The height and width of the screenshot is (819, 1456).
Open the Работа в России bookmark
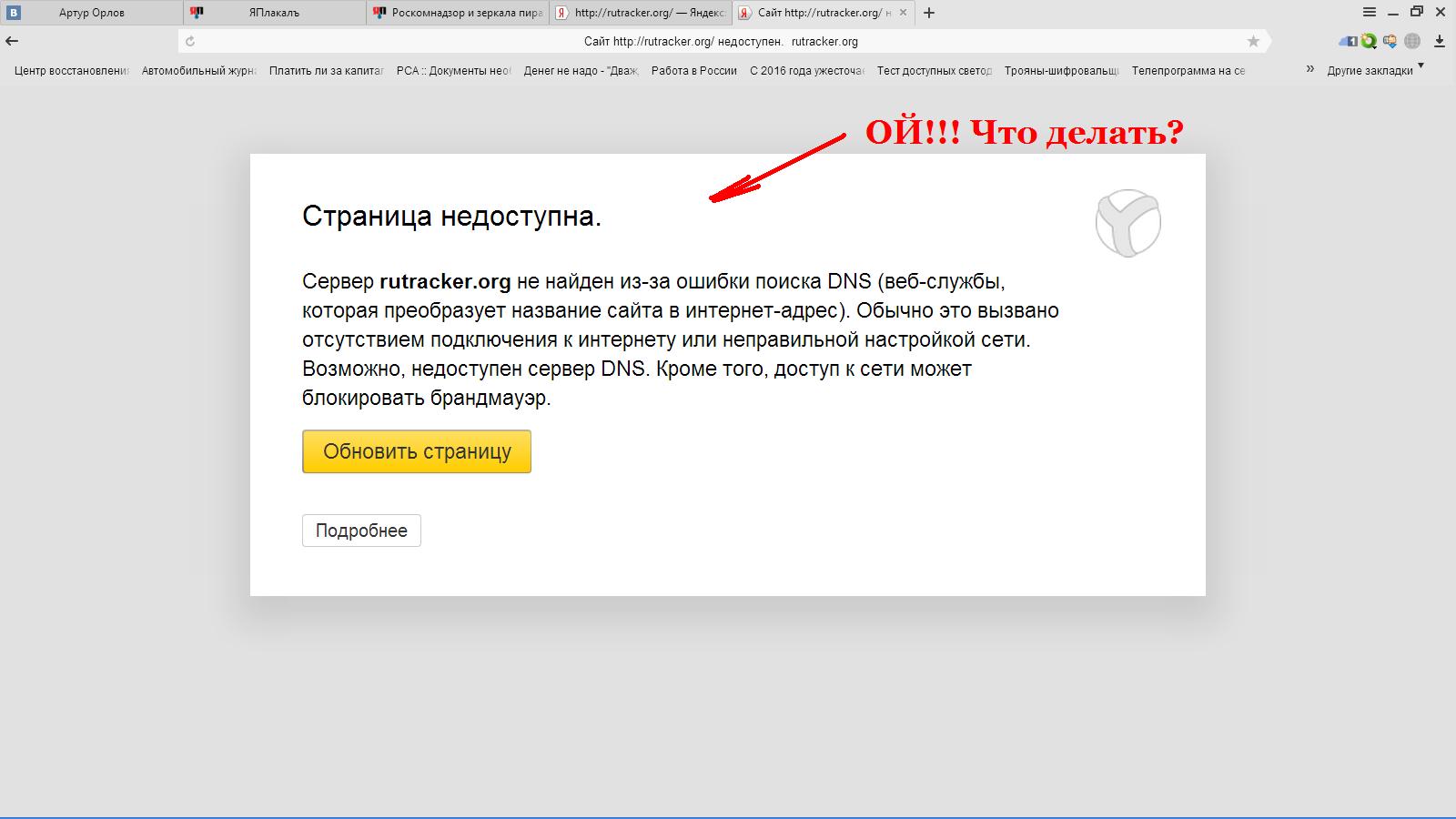693,70
